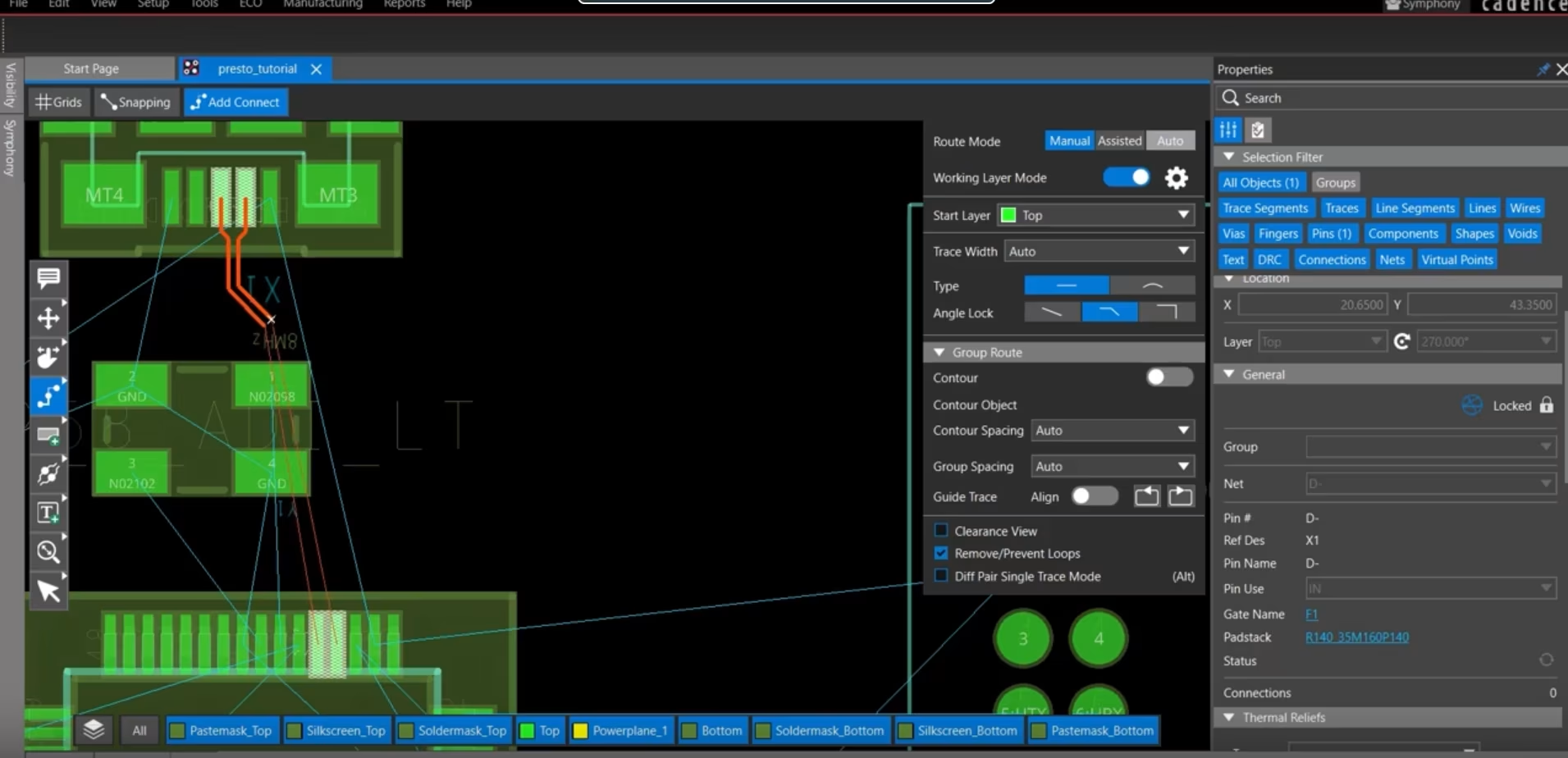Open the Manufacturing menu
This screenshot has width=1568, height=758.
coord(322,4)
